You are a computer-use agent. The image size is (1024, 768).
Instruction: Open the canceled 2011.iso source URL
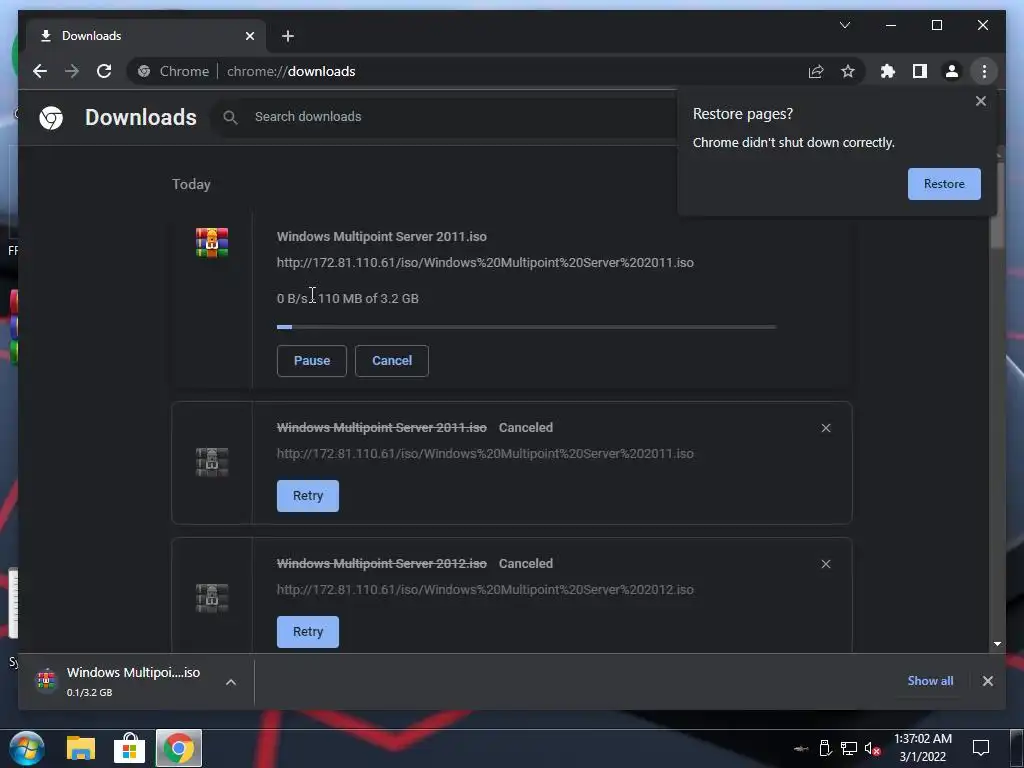pyautogui.click(x=485, y=453)
